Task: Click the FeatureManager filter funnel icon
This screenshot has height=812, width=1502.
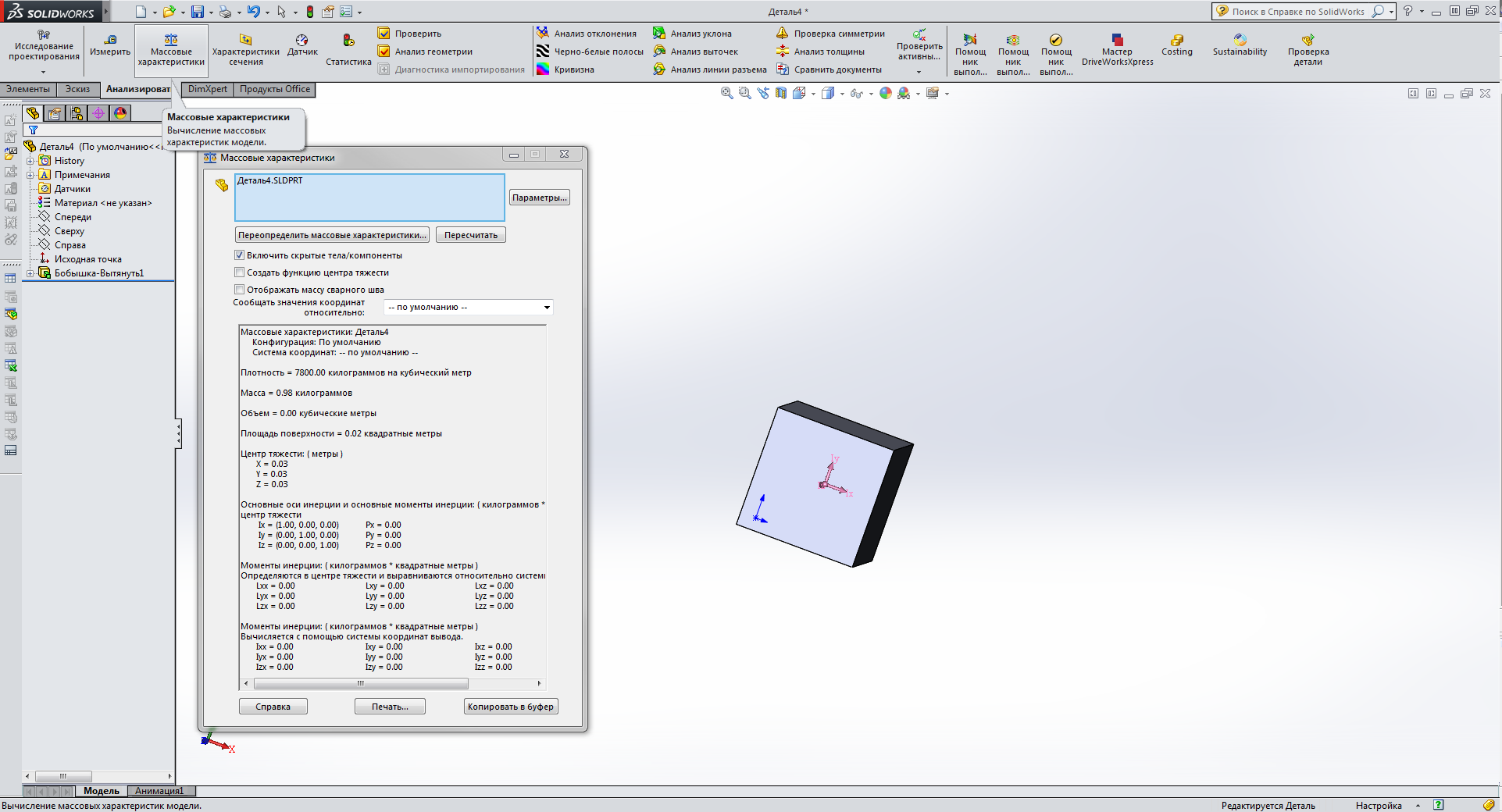Action: tap(33, 130)
